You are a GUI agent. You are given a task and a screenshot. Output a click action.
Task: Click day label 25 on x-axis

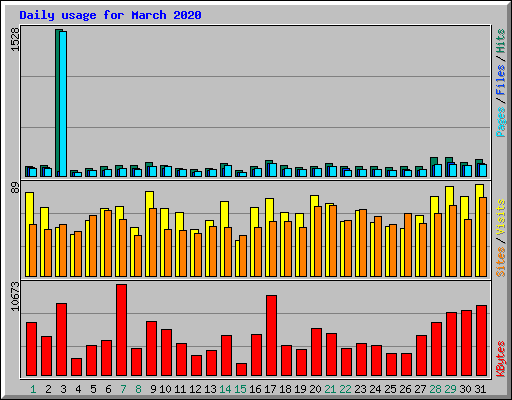(390, 389)
